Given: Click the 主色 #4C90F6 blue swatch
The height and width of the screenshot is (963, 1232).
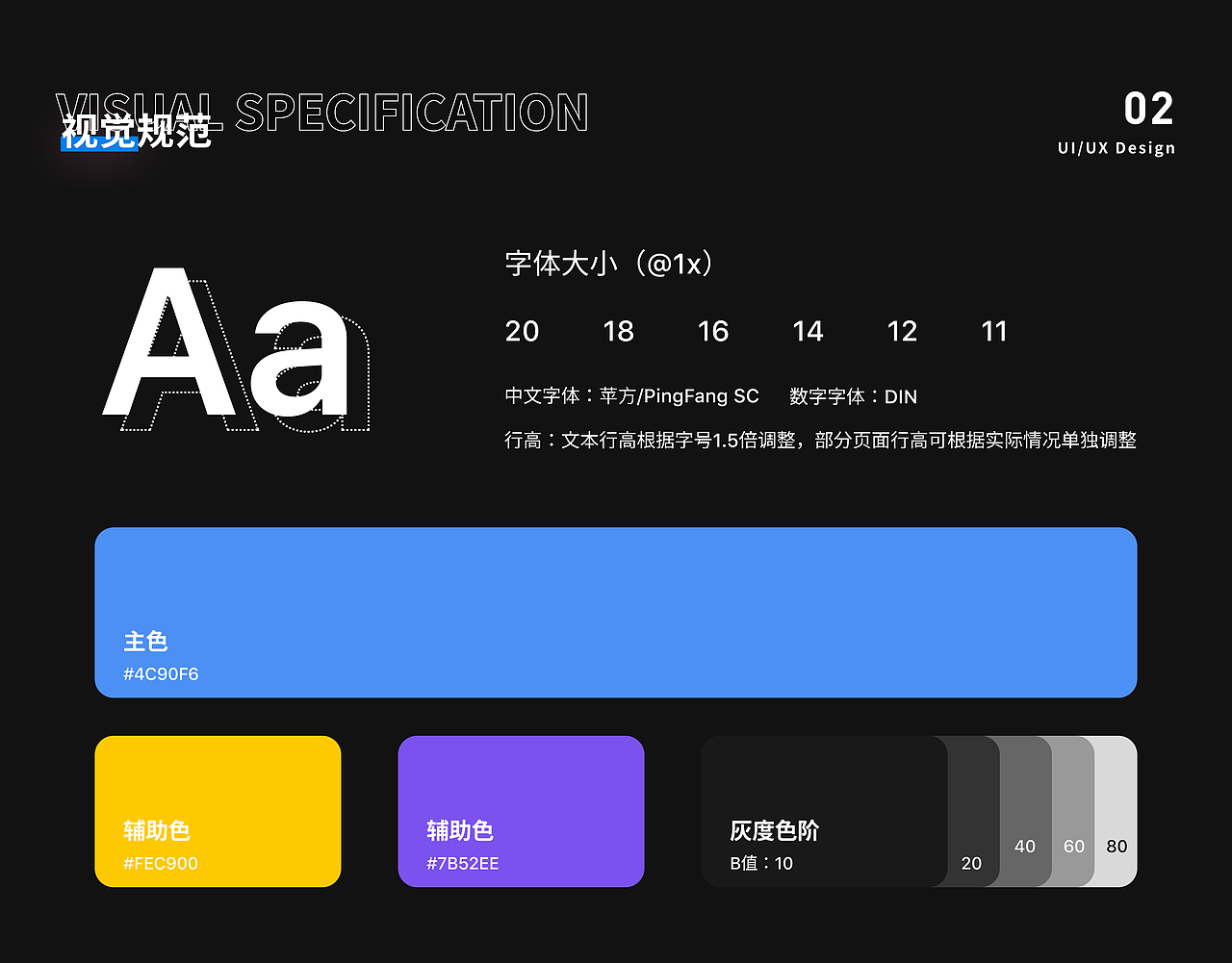Looking at the screenshot, I should [615, 612].
